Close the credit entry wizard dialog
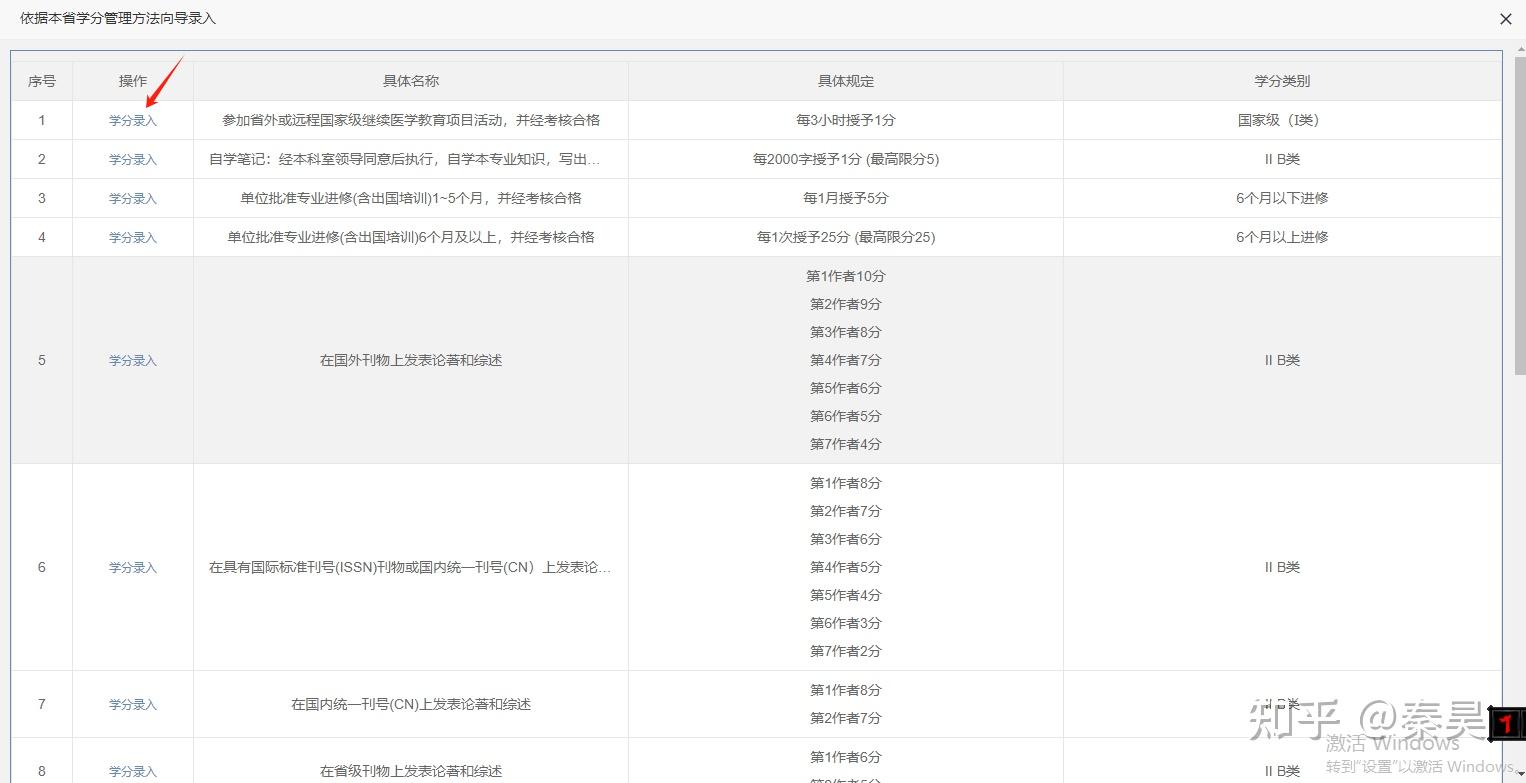1526x783 pixels. coord(1505,19)
